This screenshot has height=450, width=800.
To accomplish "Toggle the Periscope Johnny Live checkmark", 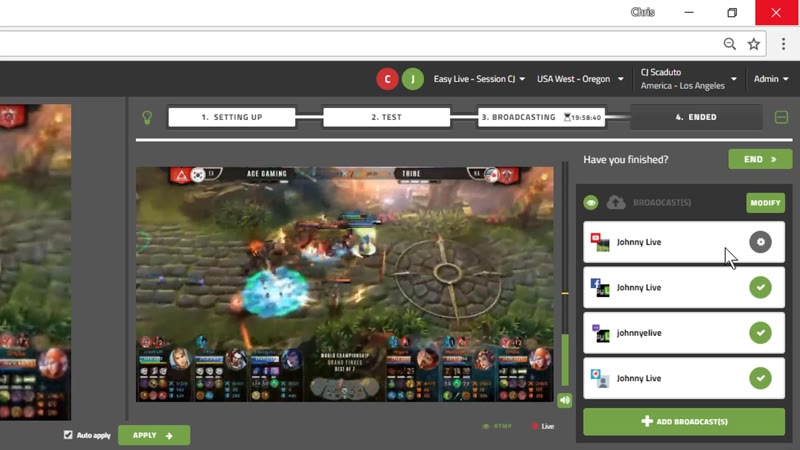I will tap(760, 378).
